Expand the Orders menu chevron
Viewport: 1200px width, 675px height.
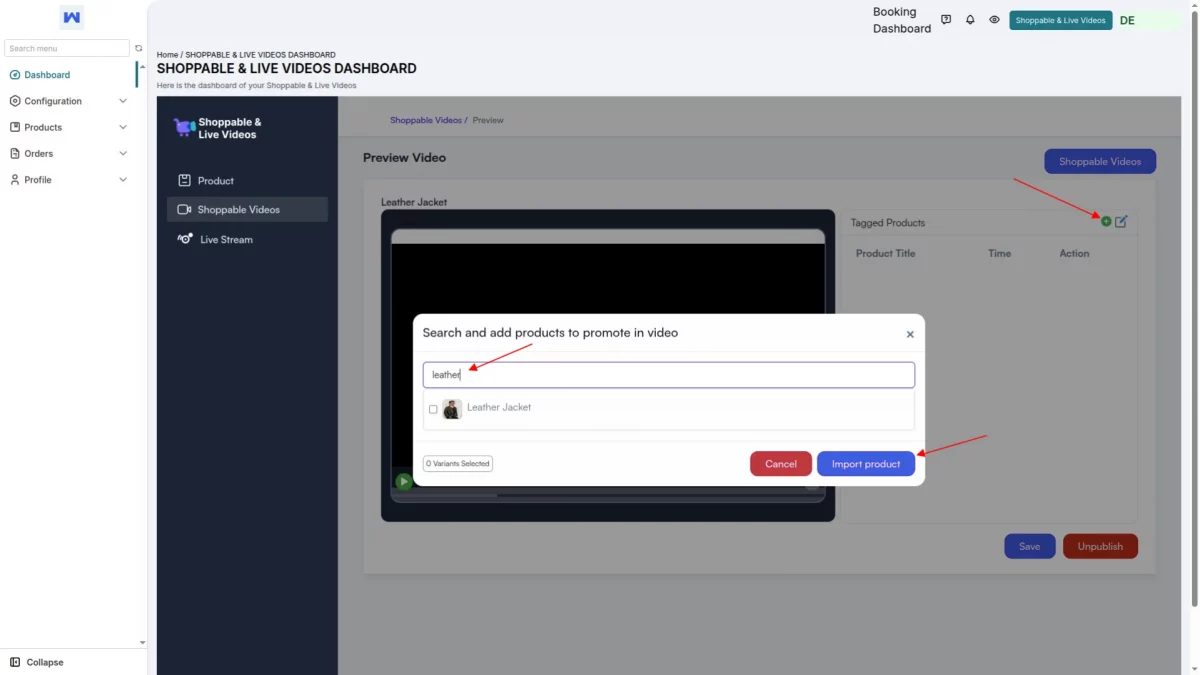[123, 153]
